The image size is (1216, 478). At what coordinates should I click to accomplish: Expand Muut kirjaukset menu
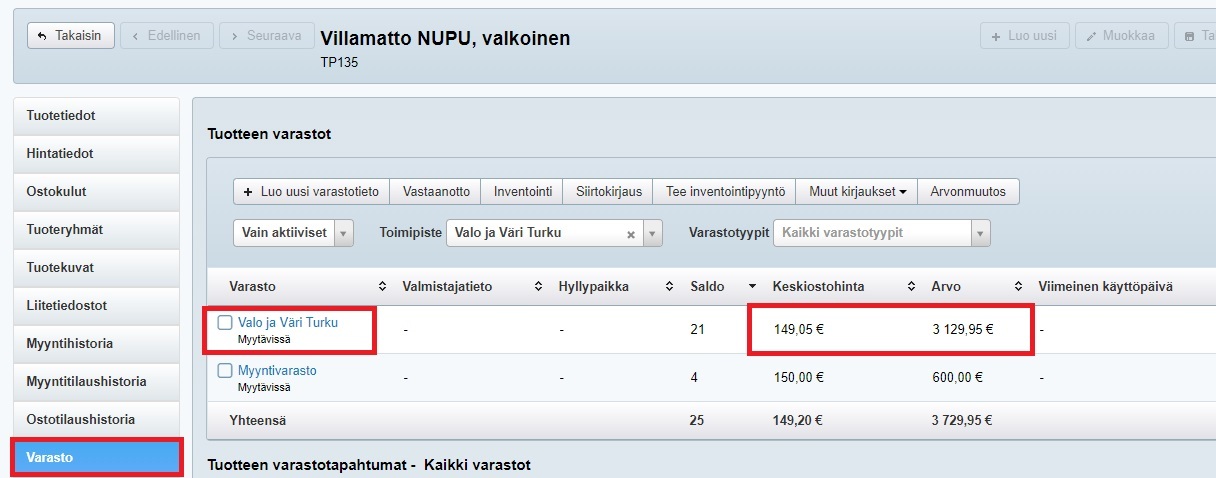(x=856, y=191)
